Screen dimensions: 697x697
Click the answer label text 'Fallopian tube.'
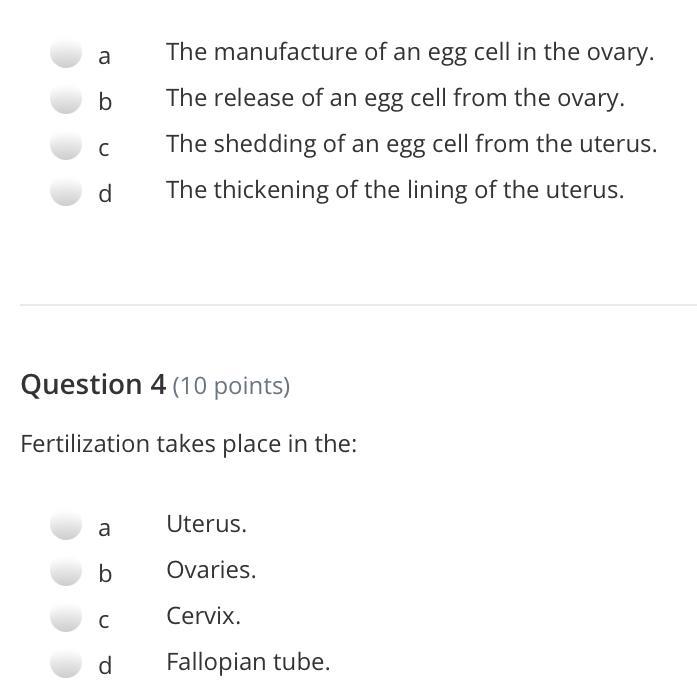248,662
